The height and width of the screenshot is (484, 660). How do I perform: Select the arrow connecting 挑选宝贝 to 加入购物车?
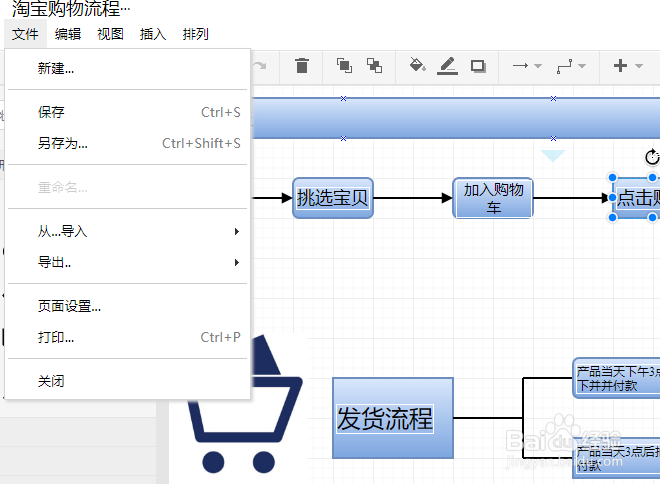coord(413,198)
